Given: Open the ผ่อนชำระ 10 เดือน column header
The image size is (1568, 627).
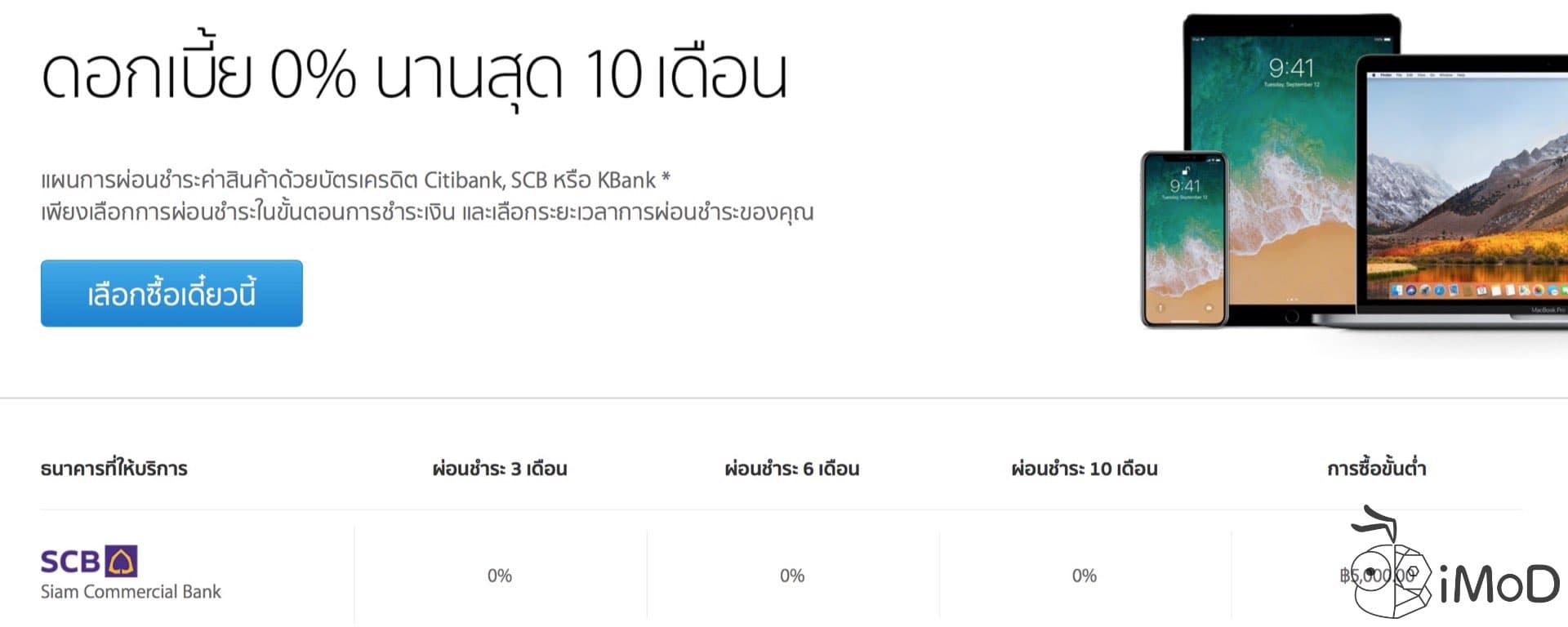Looking at the screenshot, I should 1084,469.
